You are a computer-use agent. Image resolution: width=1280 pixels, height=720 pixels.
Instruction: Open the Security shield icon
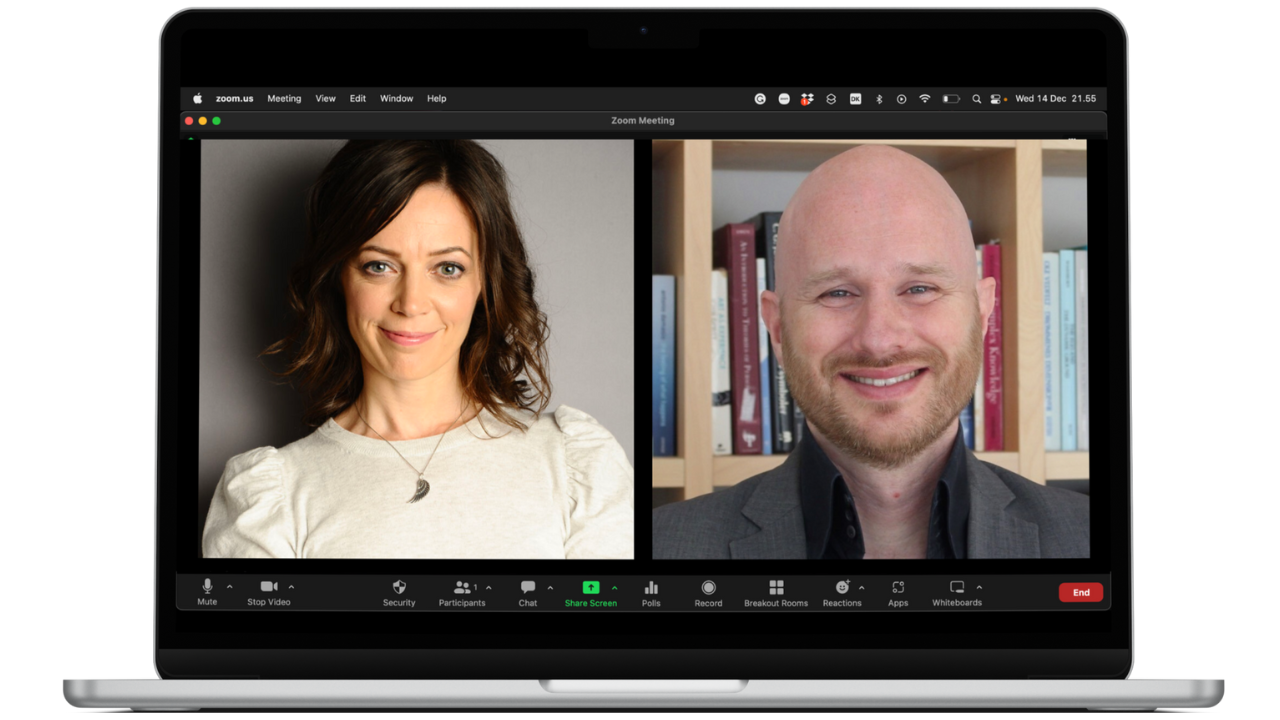[x=399, y=588]
